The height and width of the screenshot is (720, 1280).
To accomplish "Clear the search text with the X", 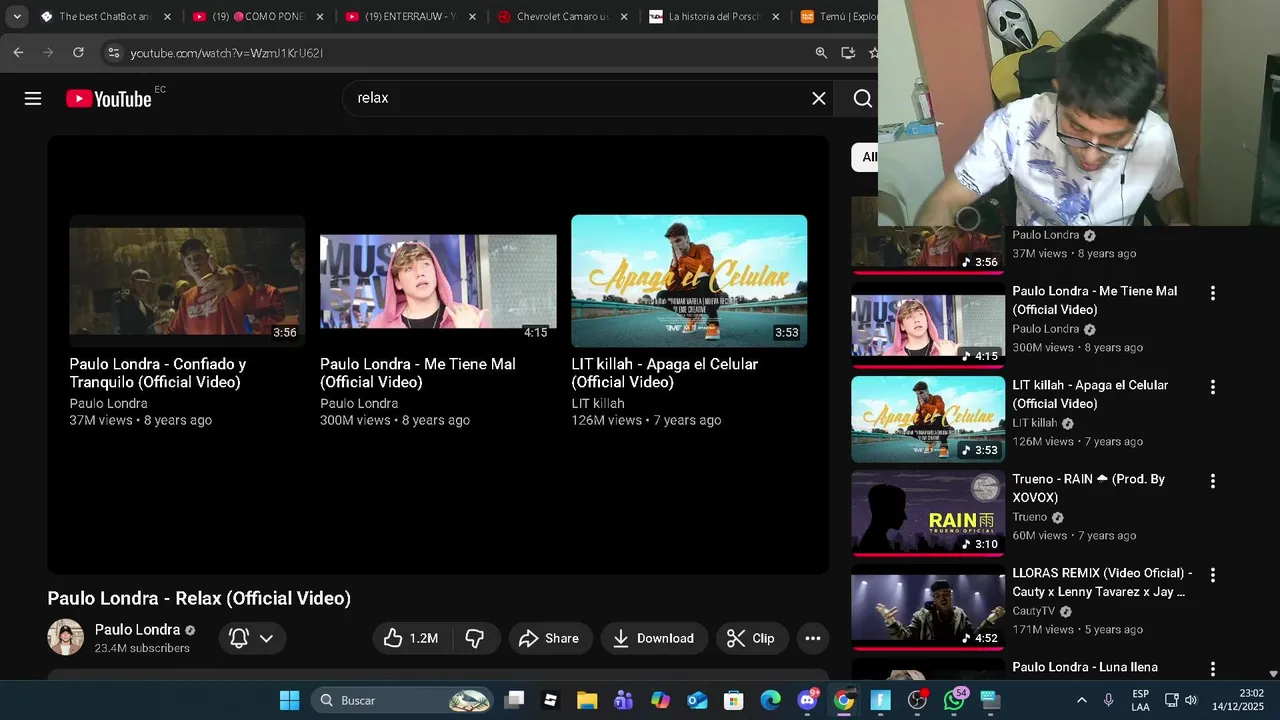I will coord(819,98).
